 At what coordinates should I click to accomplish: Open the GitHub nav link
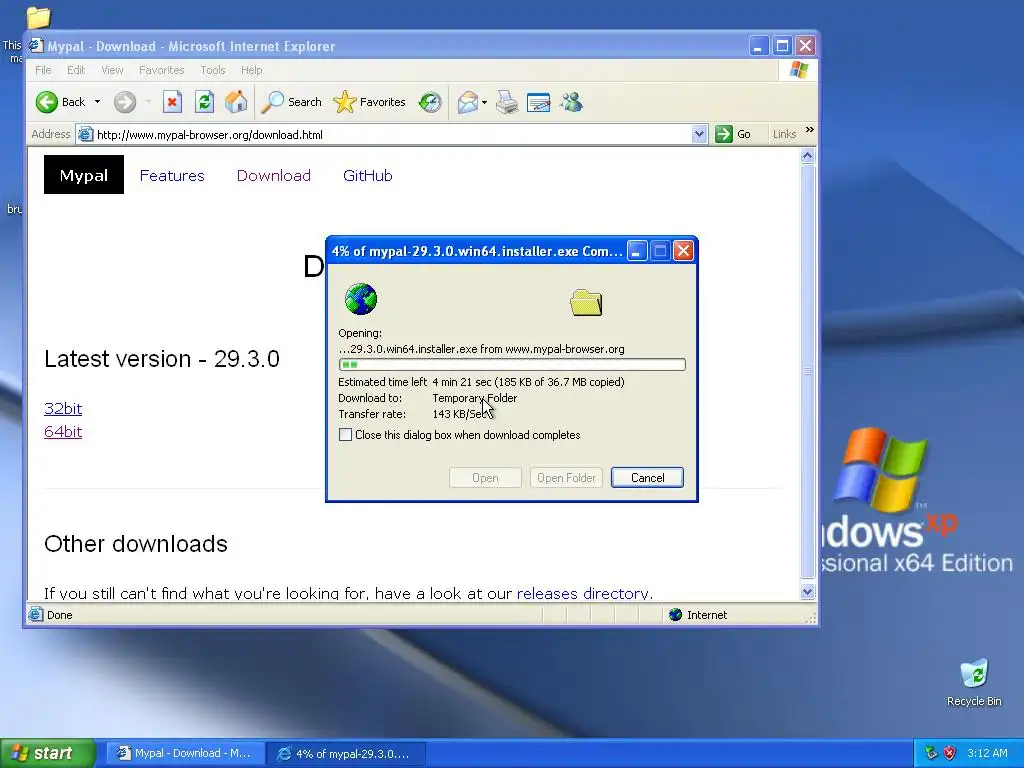tap(368, 175)
